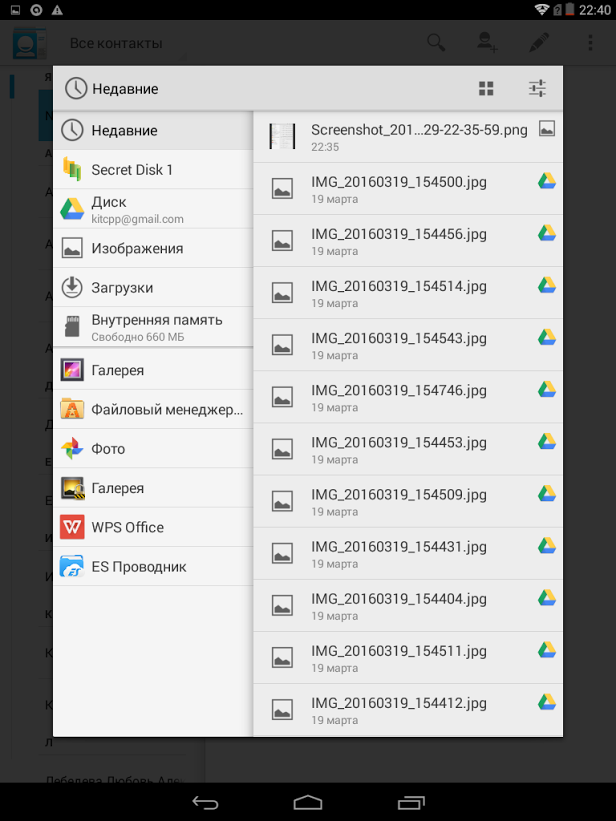Select IMG_20160319_154746.jpg
616x821 pixels.
408,397
